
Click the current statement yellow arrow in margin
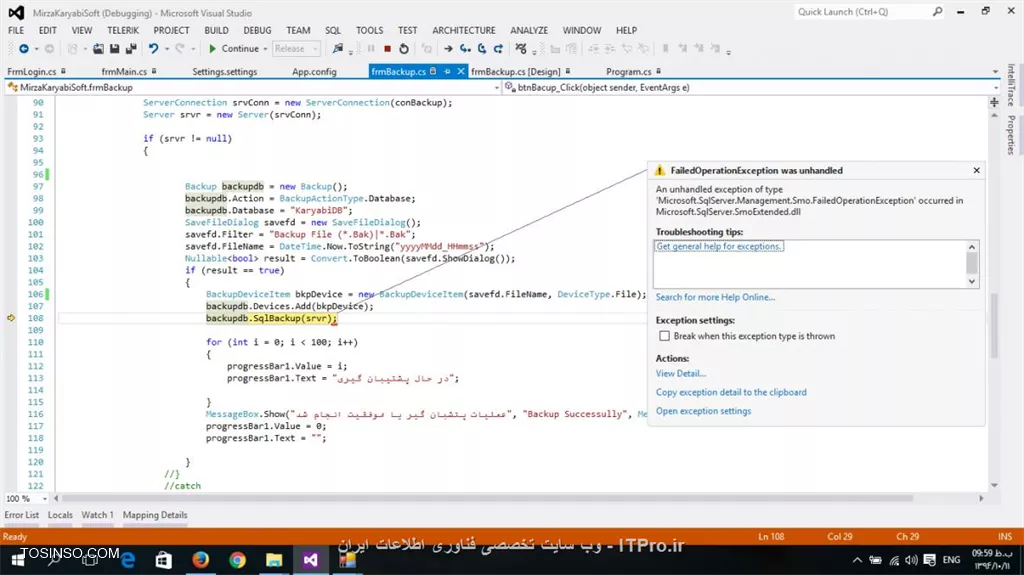tap(11, 318)
